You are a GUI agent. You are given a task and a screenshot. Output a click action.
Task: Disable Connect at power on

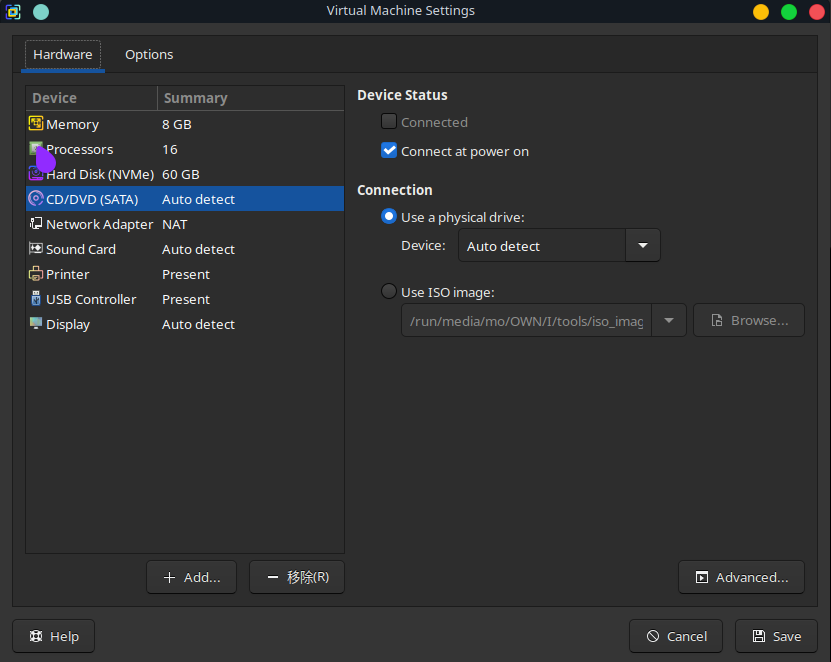[x=388, y=149]
